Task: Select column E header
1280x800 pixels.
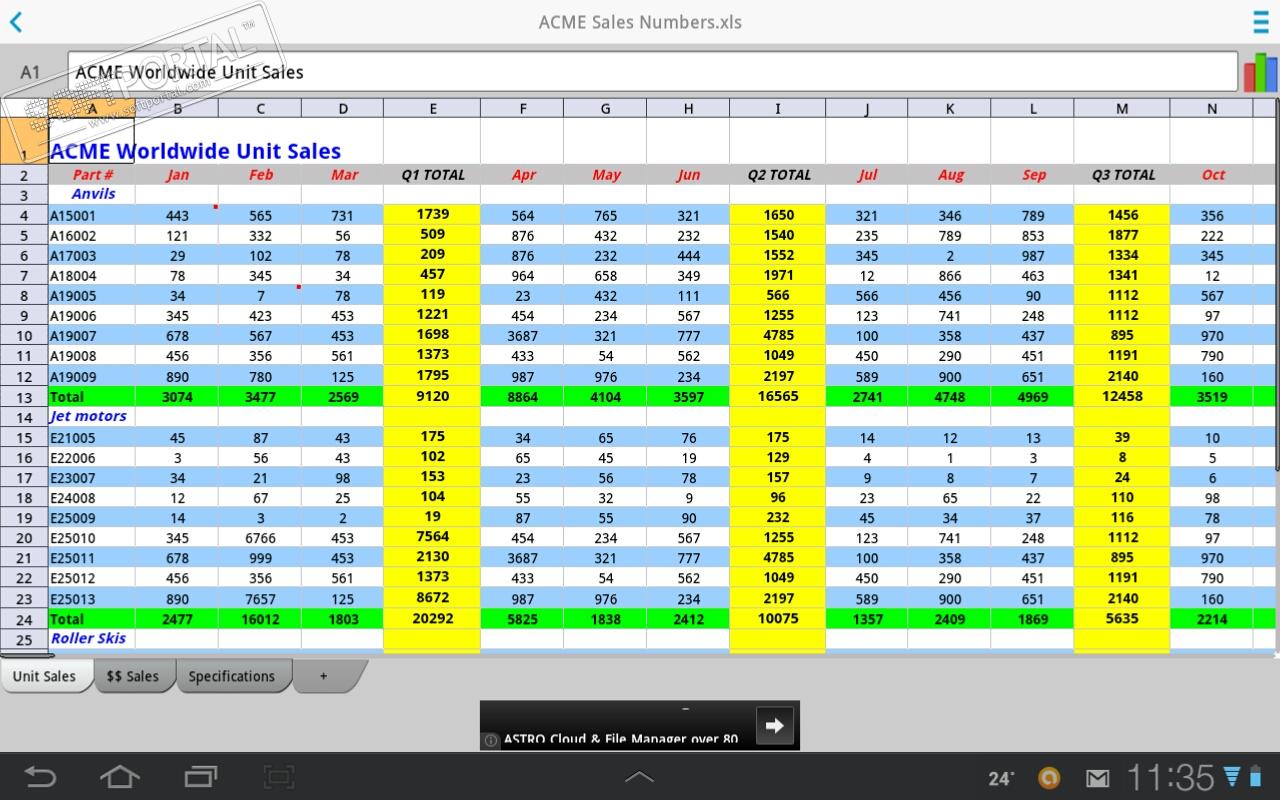Action: point(432,109)
